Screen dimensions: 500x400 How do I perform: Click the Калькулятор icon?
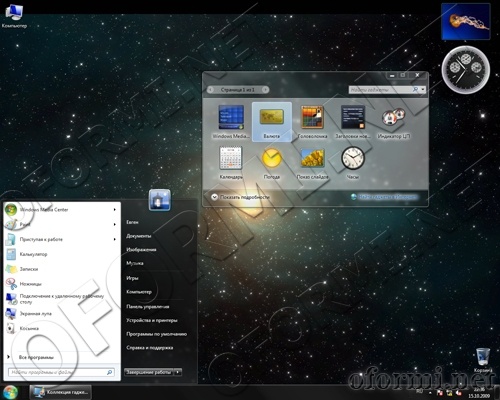tap(11, 254)
